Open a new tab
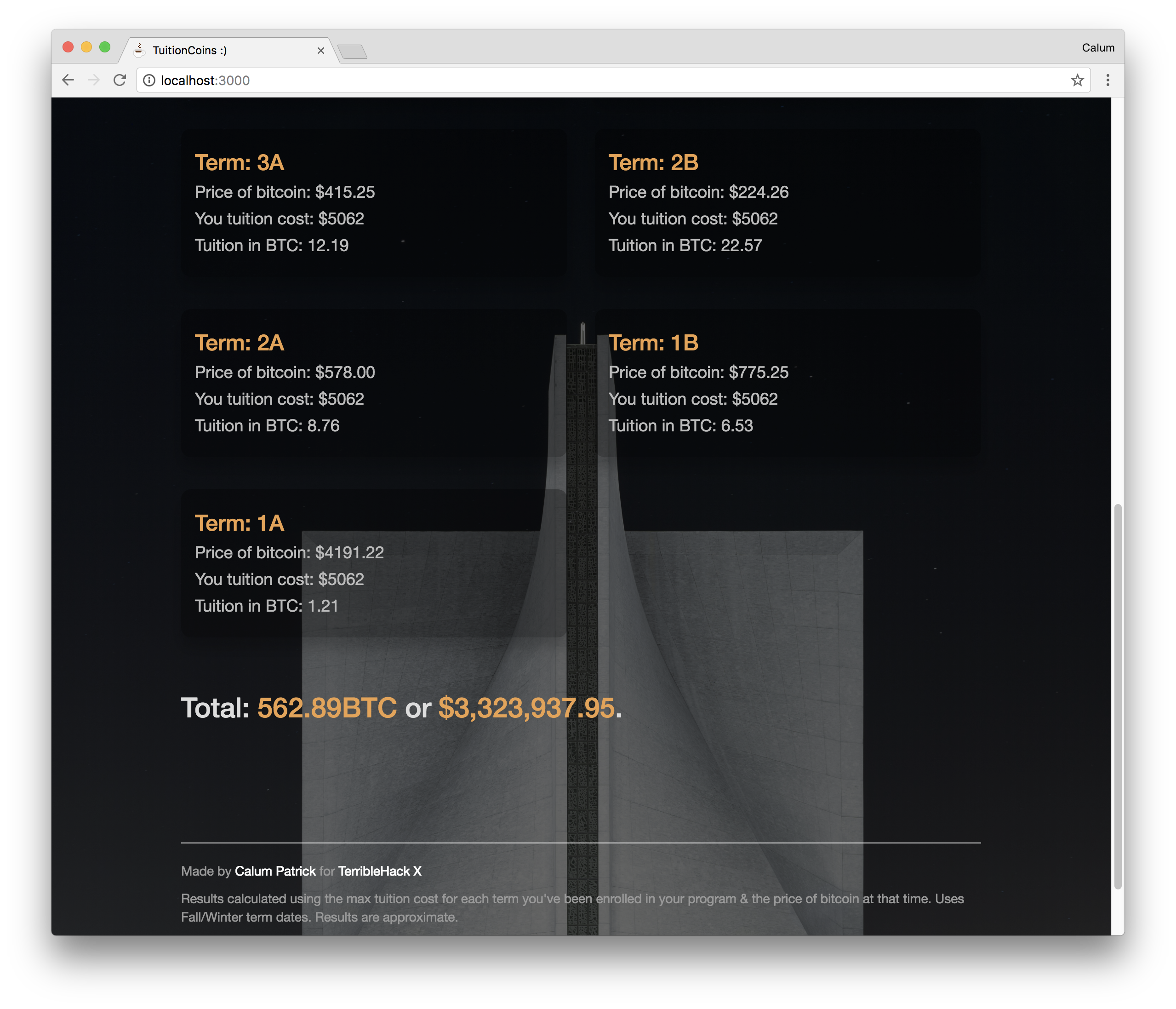Viewport: 1176px width, 1009px height. click(353, 52)
